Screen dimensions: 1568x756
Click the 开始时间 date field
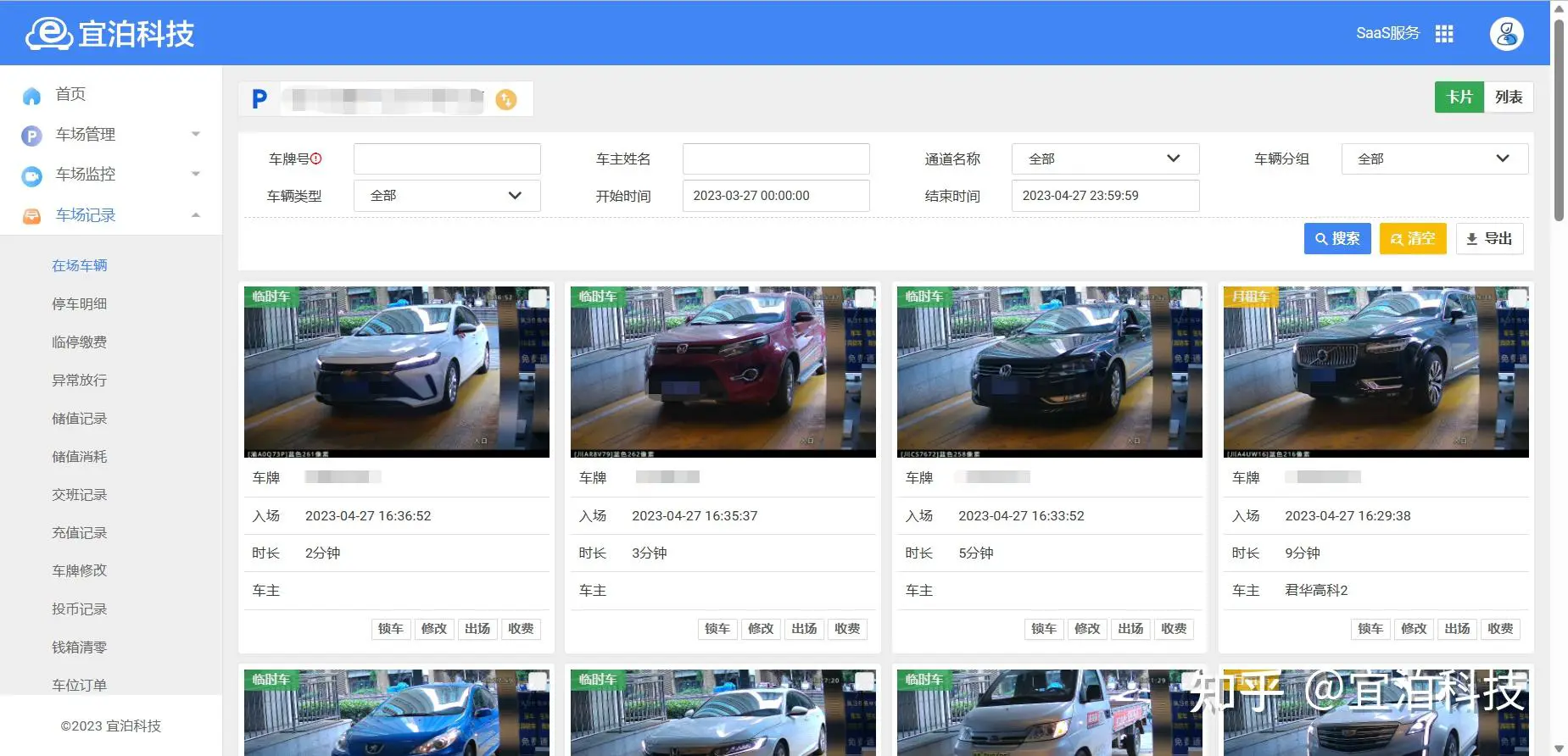pos(776,196)
